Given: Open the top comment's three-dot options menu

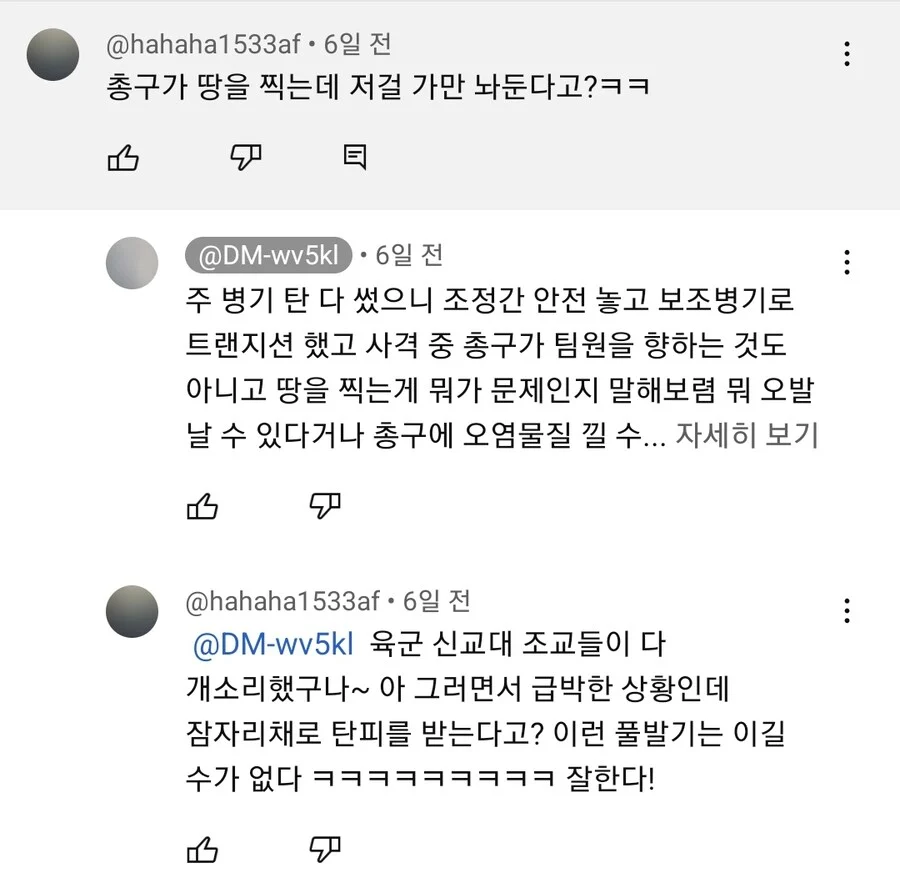Looking at the screenshot, I should point(847,53).
